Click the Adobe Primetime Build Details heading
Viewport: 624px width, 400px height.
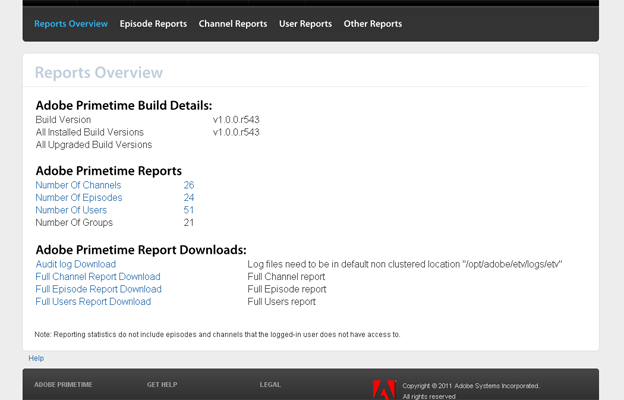124,105
